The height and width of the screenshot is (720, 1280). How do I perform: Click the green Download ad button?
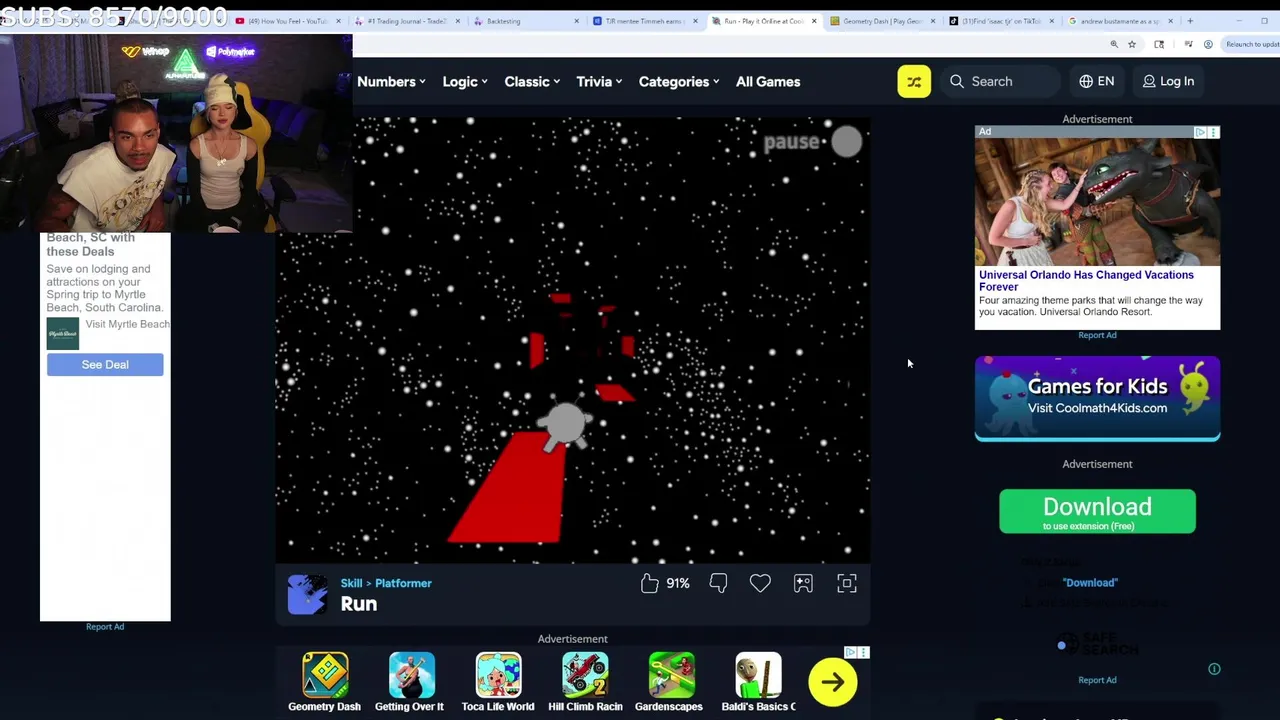click(1097, 511)
